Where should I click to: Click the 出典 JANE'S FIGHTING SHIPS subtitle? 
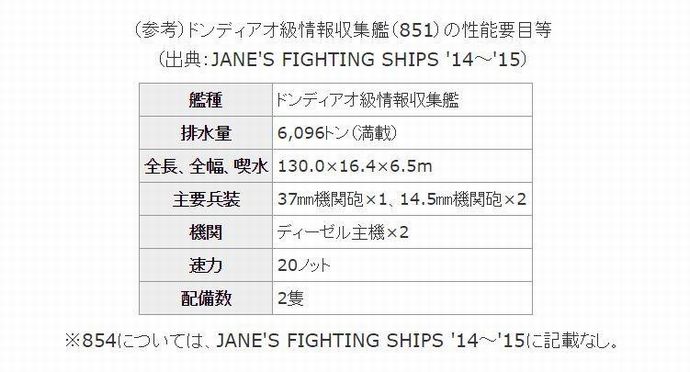(x=342, y=59)
